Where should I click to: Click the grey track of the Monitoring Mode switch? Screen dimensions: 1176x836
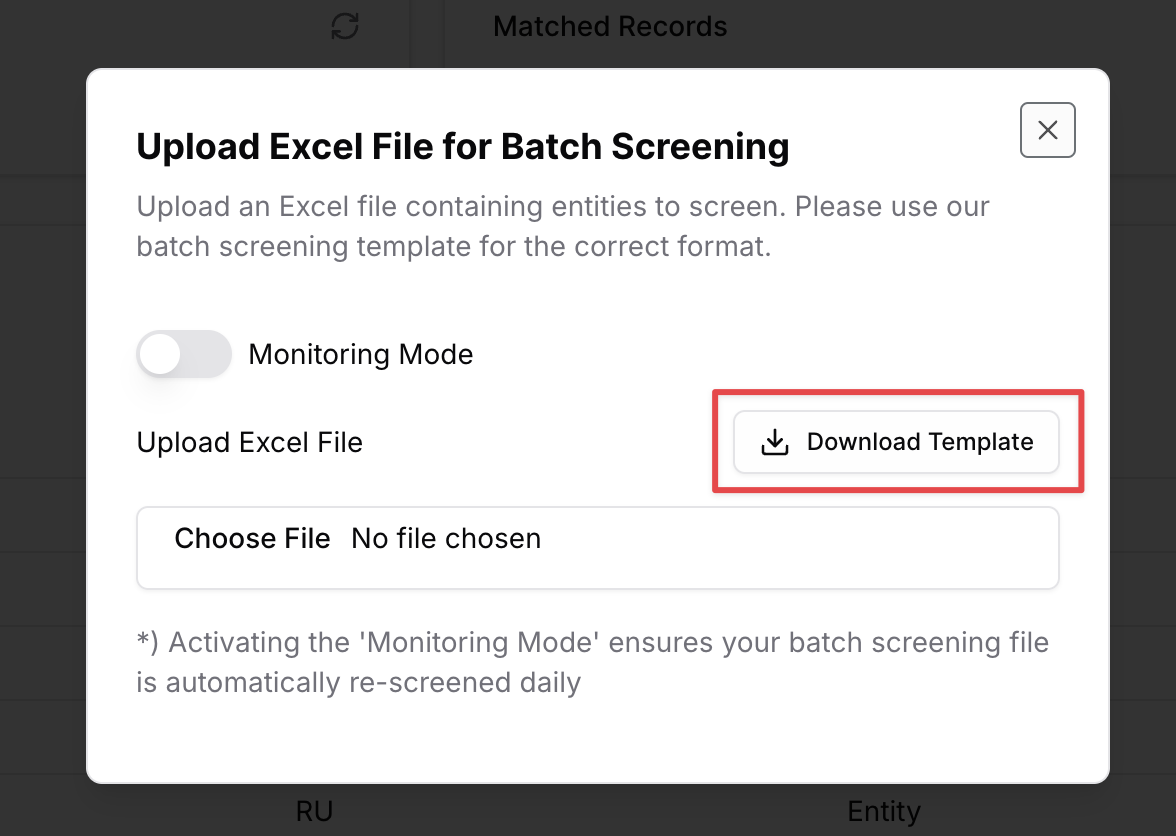207,354
